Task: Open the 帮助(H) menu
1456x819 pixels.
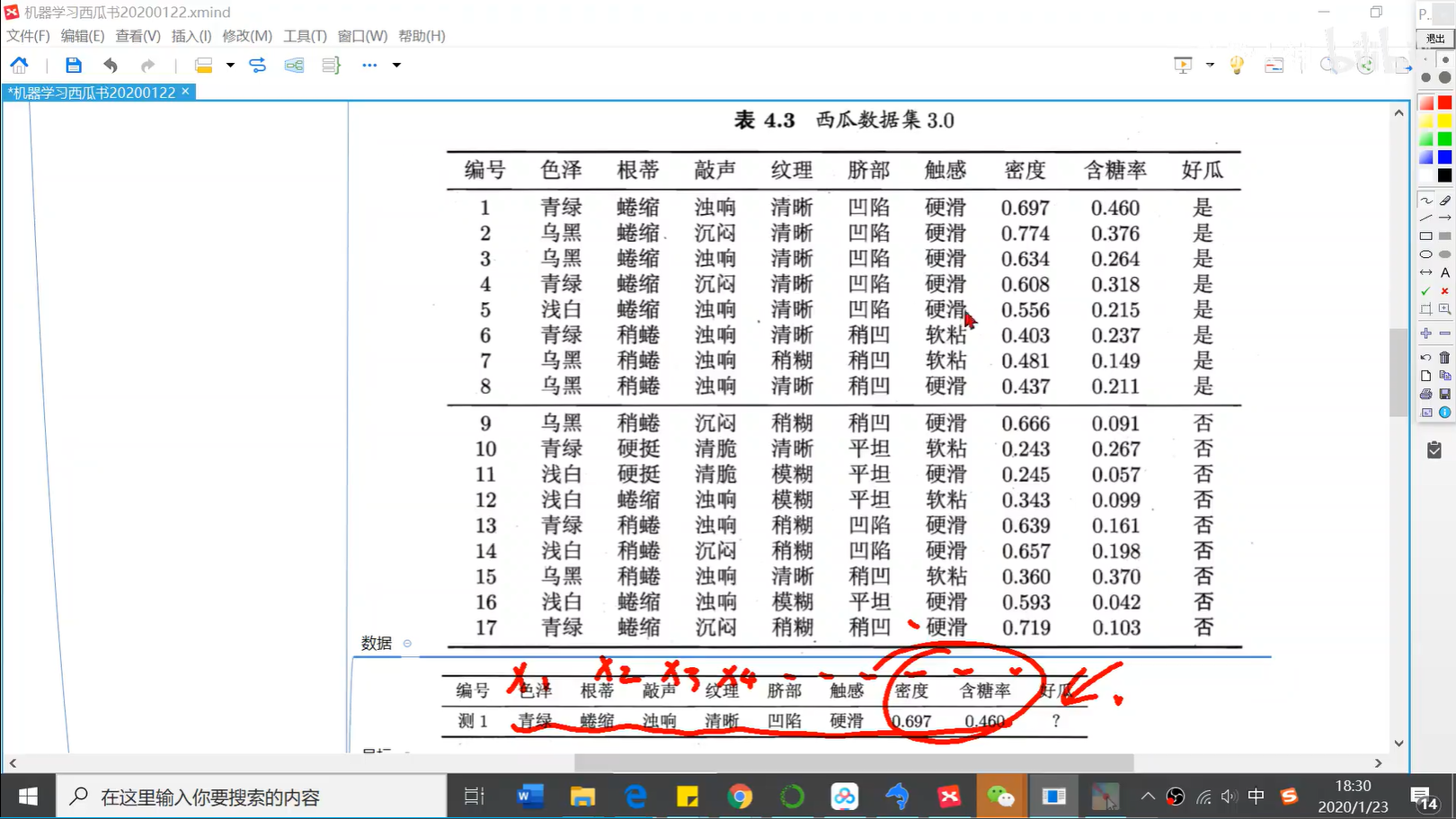Action: coord(422,36)
